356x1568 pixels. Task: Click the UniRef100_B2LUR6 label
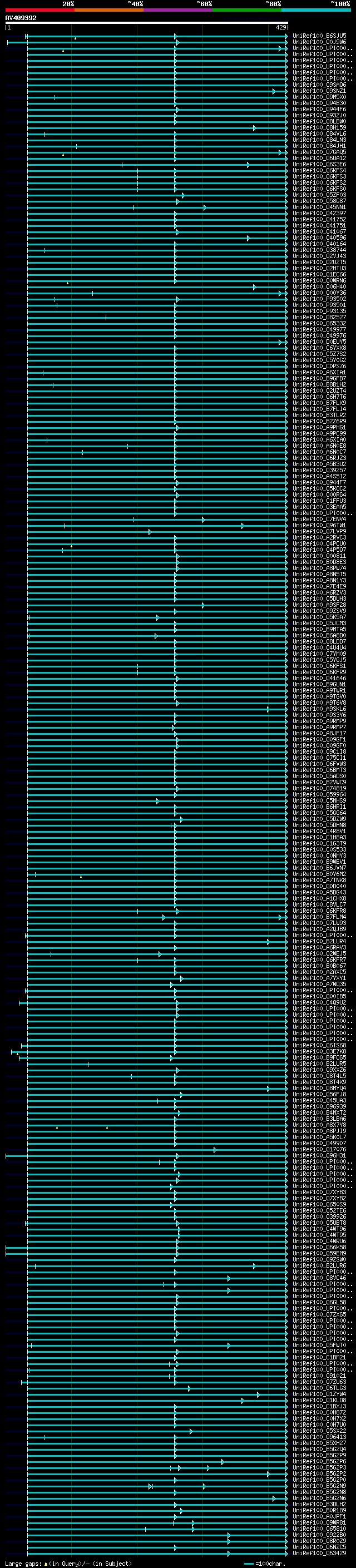click(319, 1266)
